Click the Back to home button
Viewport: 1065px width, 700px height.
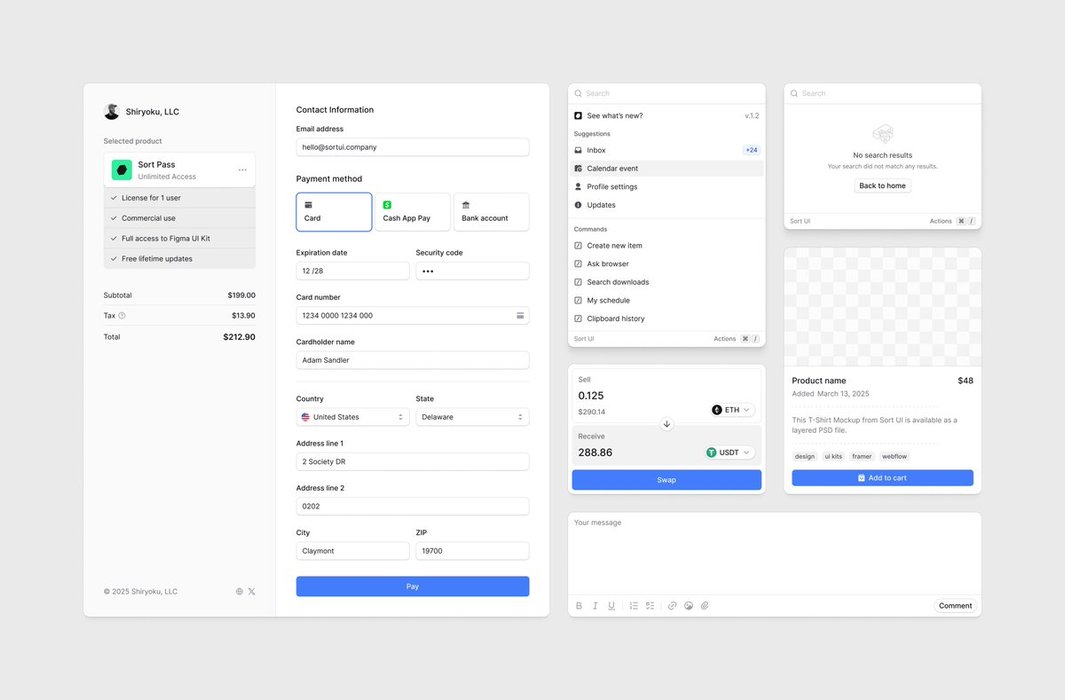882,186
